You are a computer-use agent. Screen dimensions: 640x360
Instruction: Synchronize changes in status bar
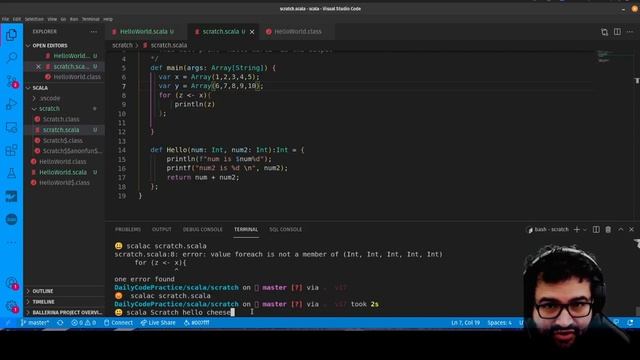click(x=60, y=323)
